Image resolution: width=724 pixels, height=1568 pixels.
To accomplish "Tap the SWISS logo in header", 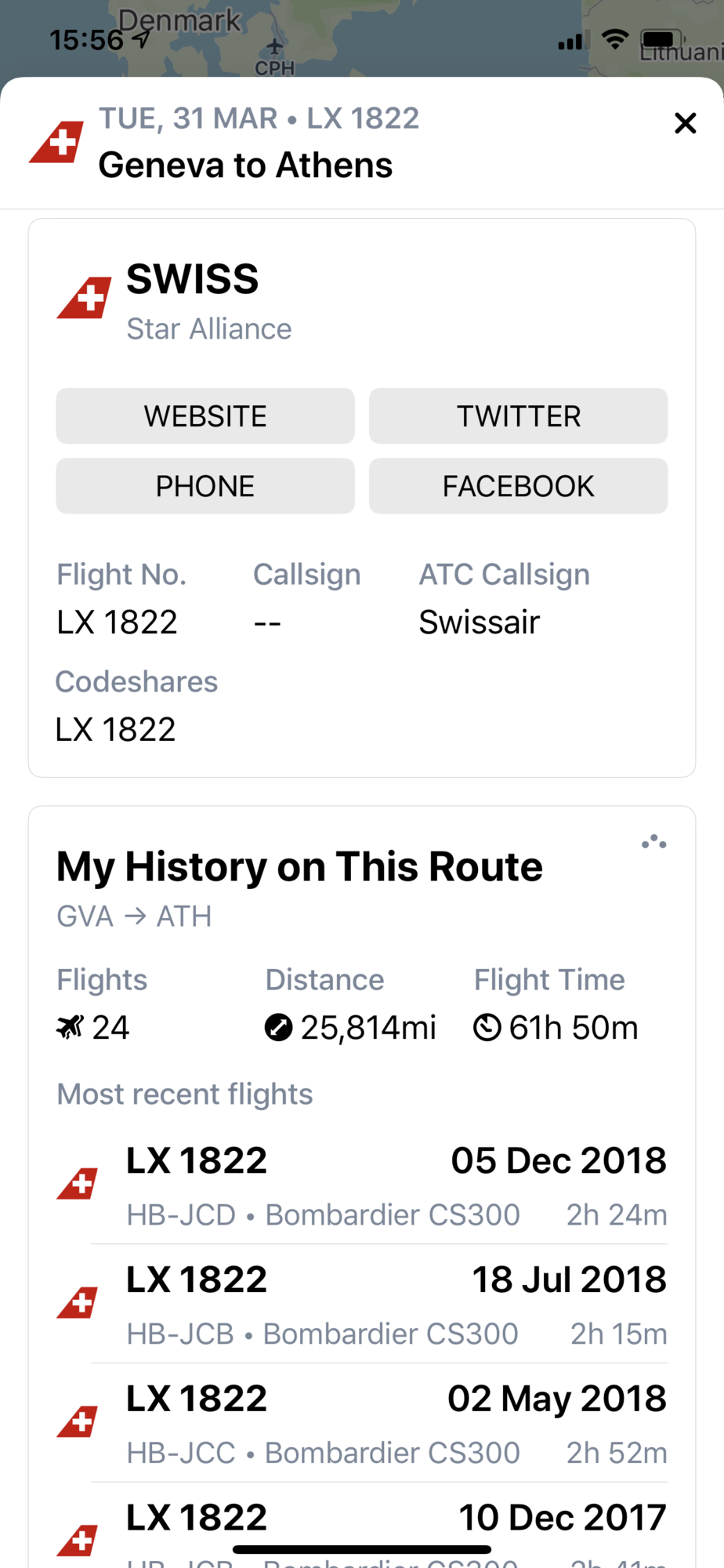I will pos(56,142).
